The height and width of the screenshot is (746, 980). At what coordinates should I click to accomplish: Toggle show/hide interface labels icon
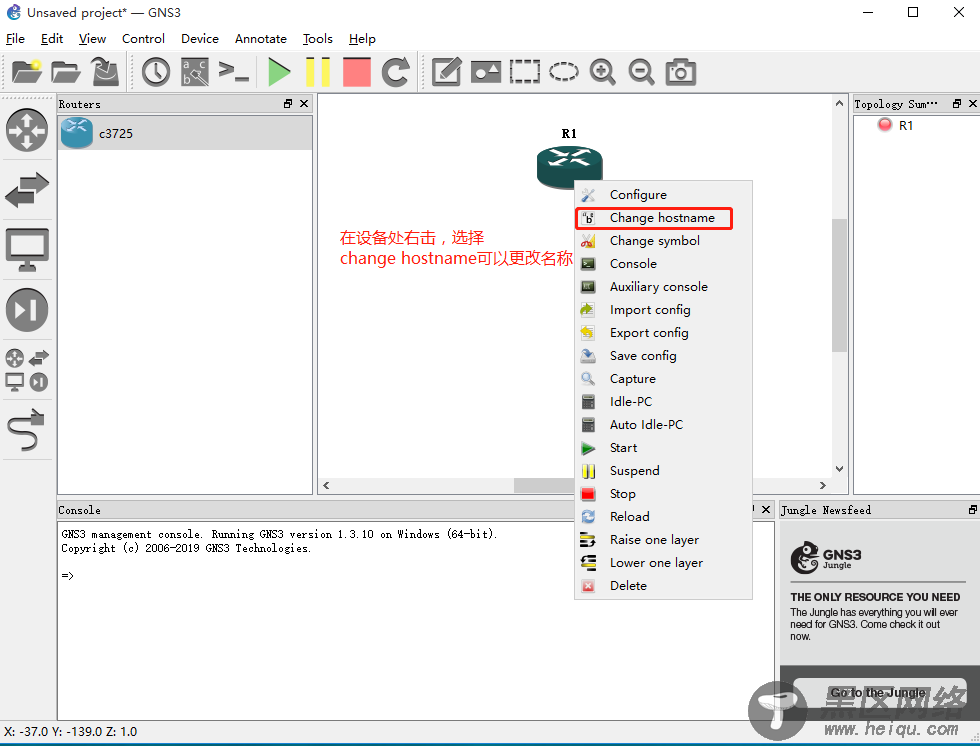[x=194, y=72]
